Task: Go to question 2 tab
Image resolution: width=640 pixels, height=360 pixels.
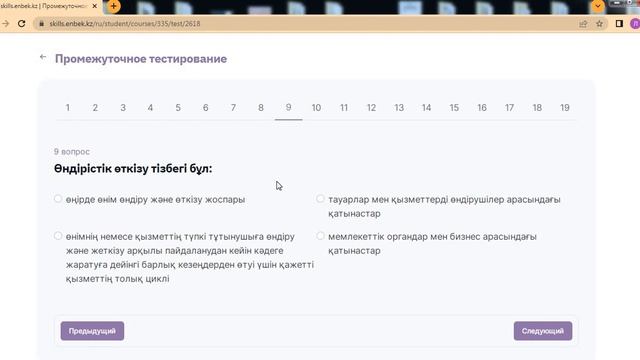Action: (x=95, y=108)
